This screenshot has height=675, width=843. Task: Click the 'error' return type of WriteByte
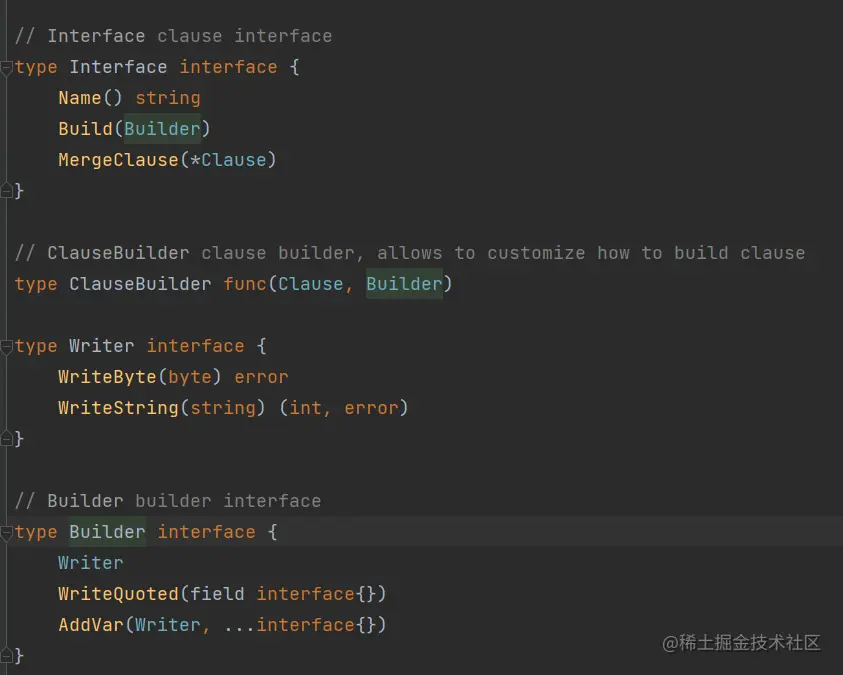click(x=261, y=377)
